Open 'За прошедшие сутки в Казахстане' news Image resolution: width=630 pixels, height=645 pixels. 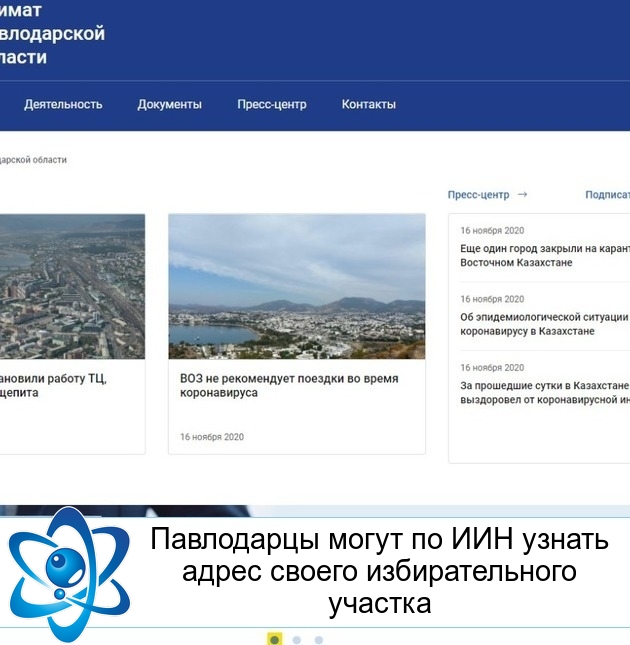coord(544,392)
